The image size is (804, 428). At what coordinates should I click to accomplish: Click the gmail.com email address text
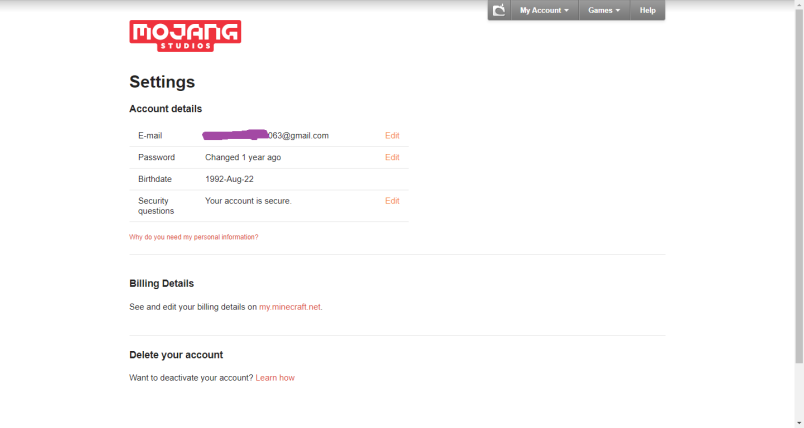tap(266, 136)
